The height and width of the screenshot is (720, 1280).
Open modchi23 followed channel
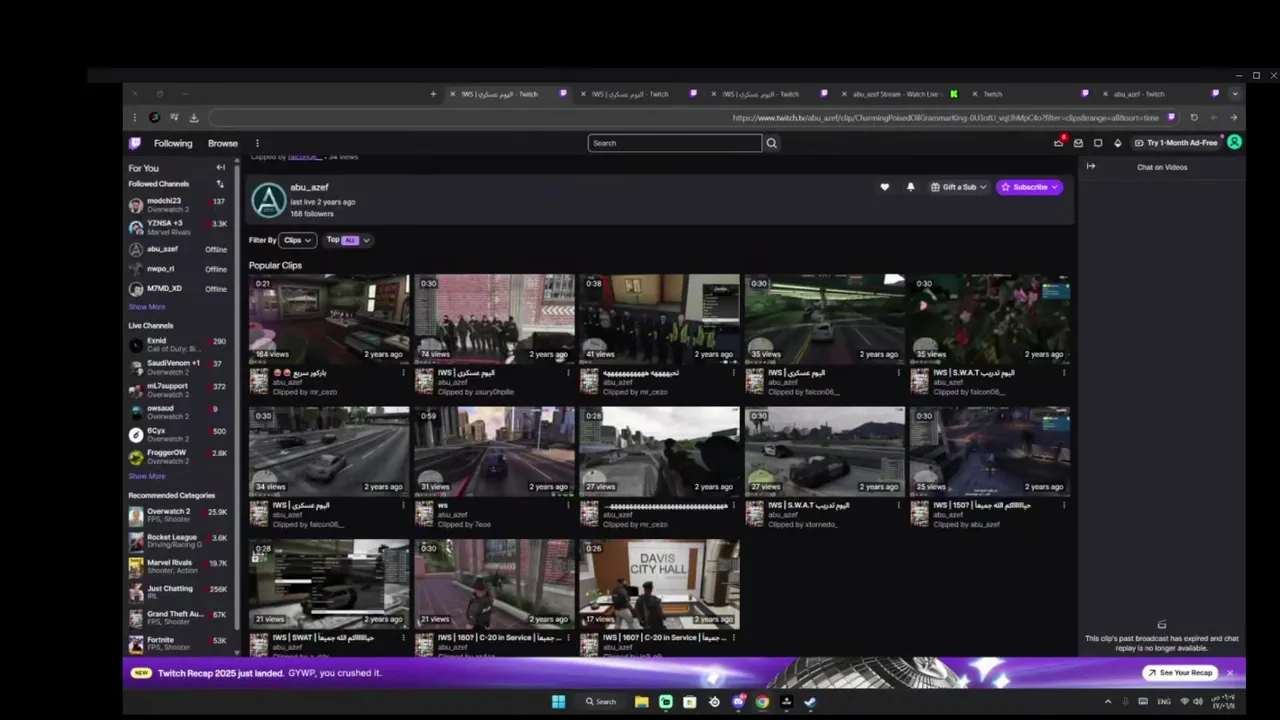pos(178,205)
